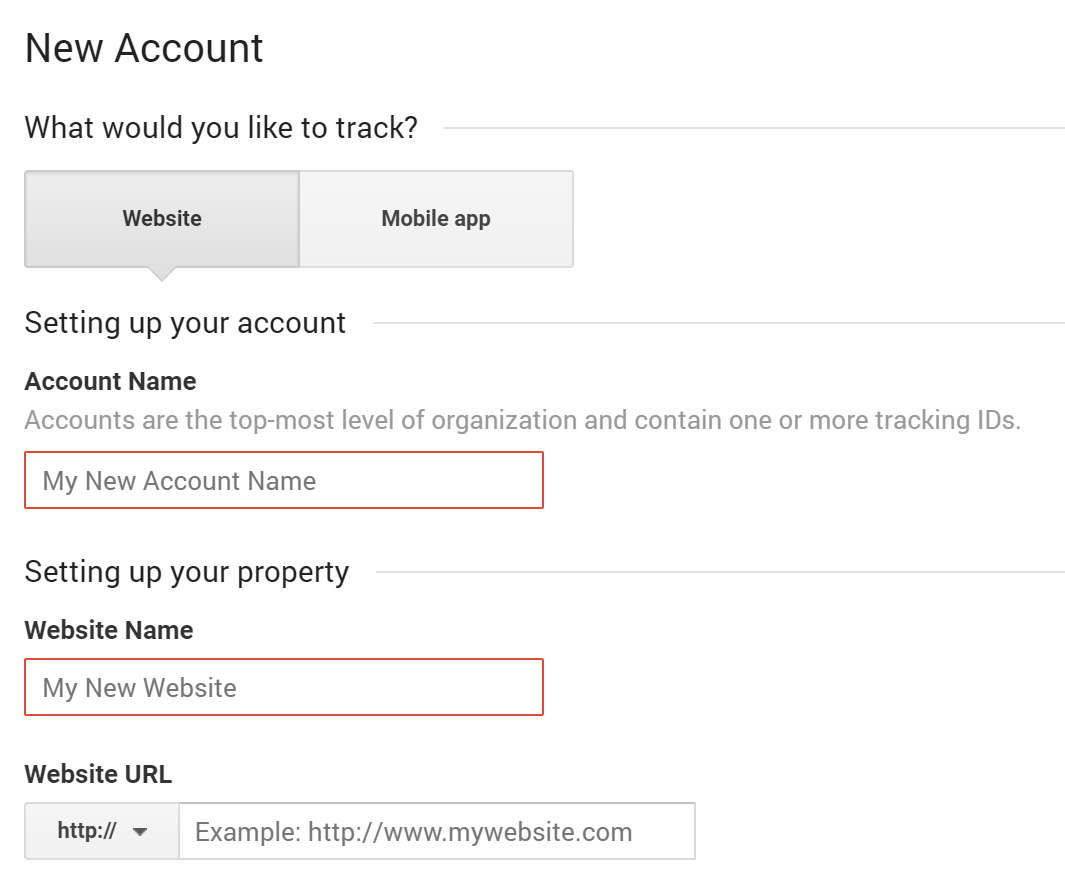Click the Website Name field label

[109, 630]
